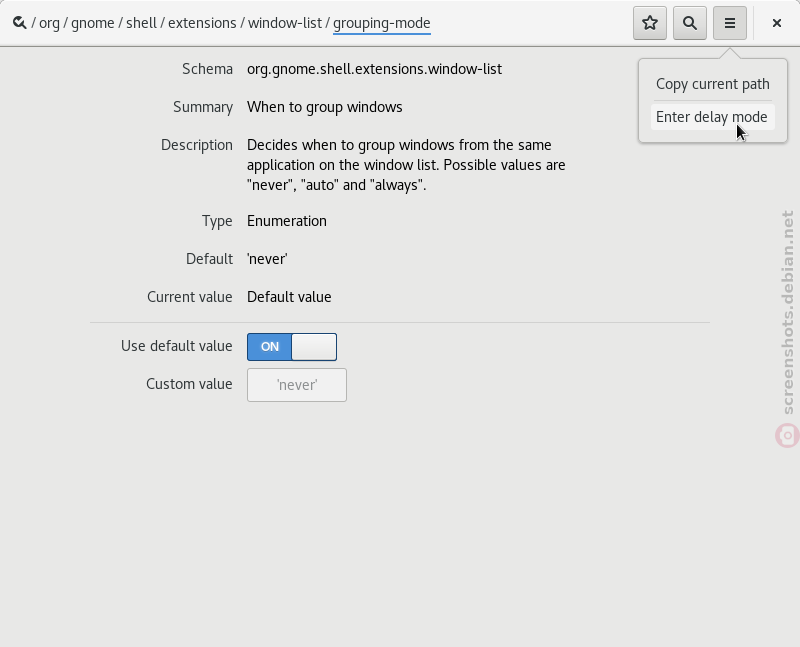The image size is (800, 647).
Task: Open the extensions path segment
Action: point(202,23)
